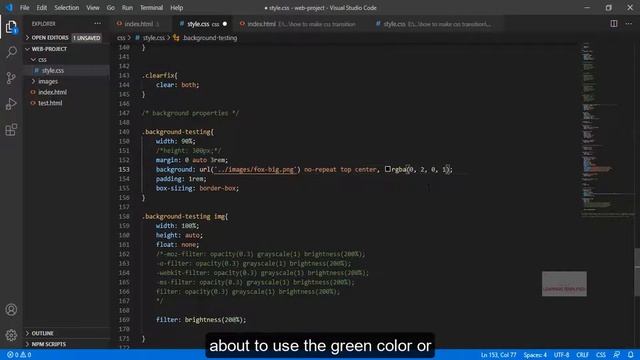Click the .background-testing breadcrumb segment

click(205, 38)
